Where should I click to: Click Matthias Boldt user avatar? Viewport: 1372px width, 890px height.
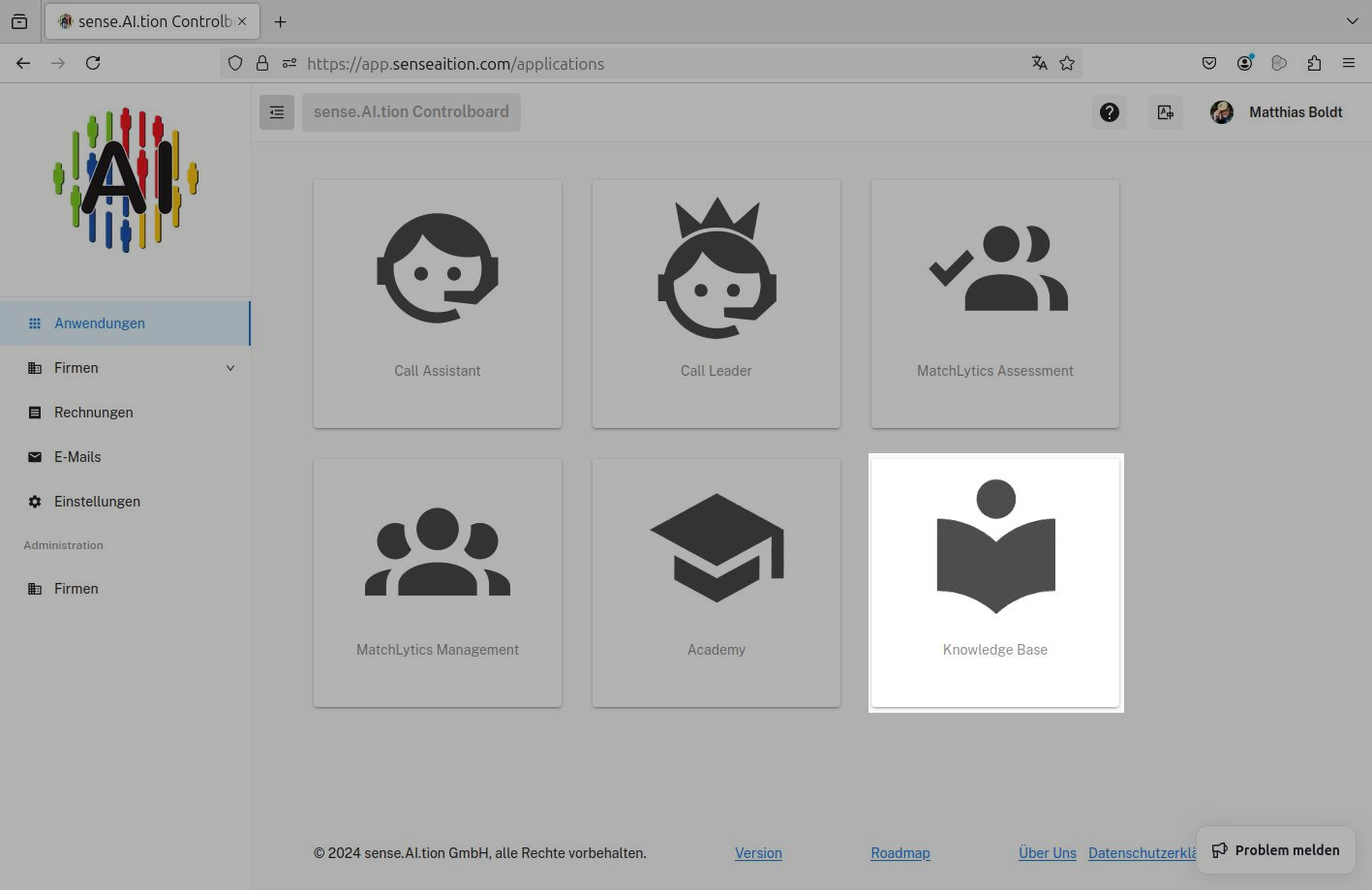[1222, 112]
